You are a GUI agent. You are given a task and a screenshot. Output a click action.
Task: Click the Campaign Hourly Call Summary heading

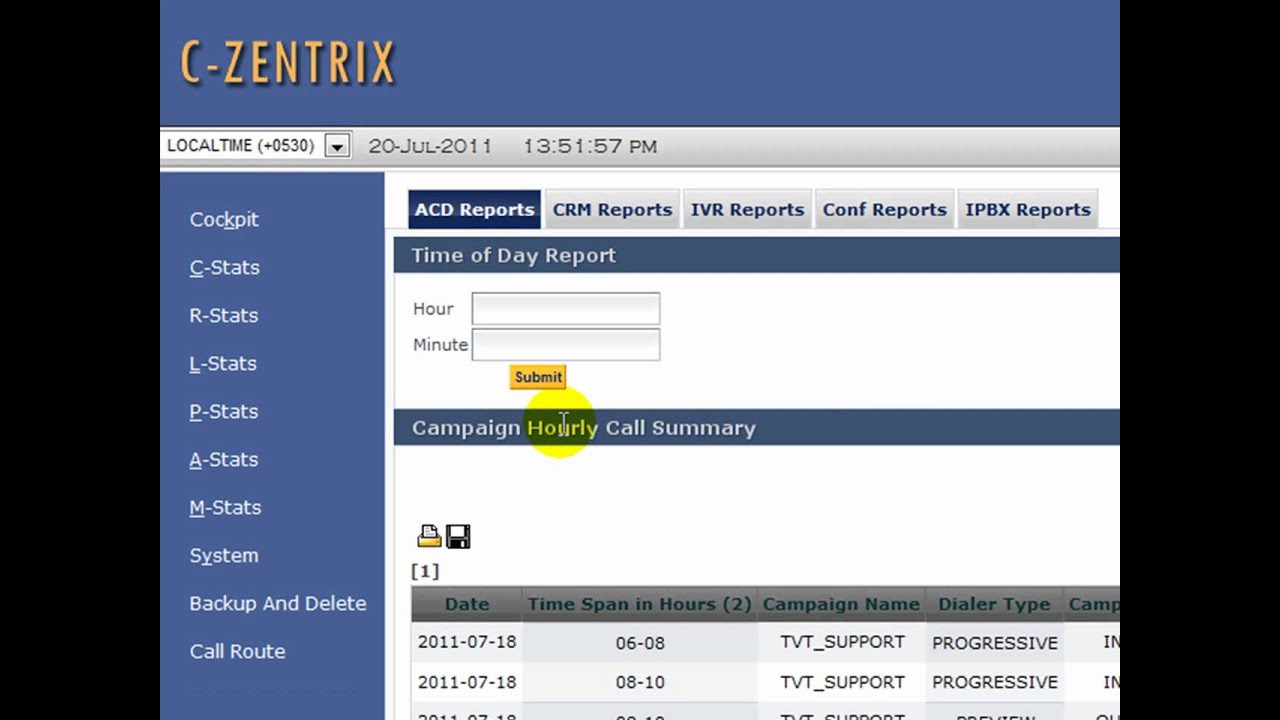point(584,428)
